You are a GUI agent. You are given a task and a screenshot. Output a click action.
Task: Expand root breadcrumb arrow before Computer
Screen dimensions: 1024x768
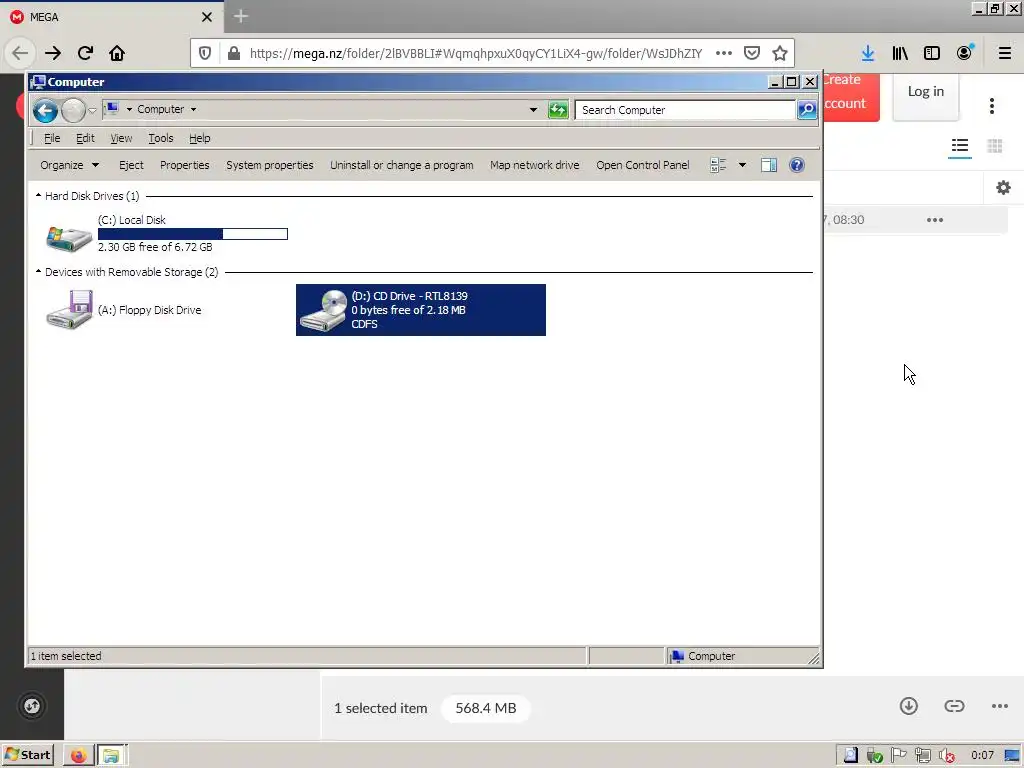[x=129, y=110]
